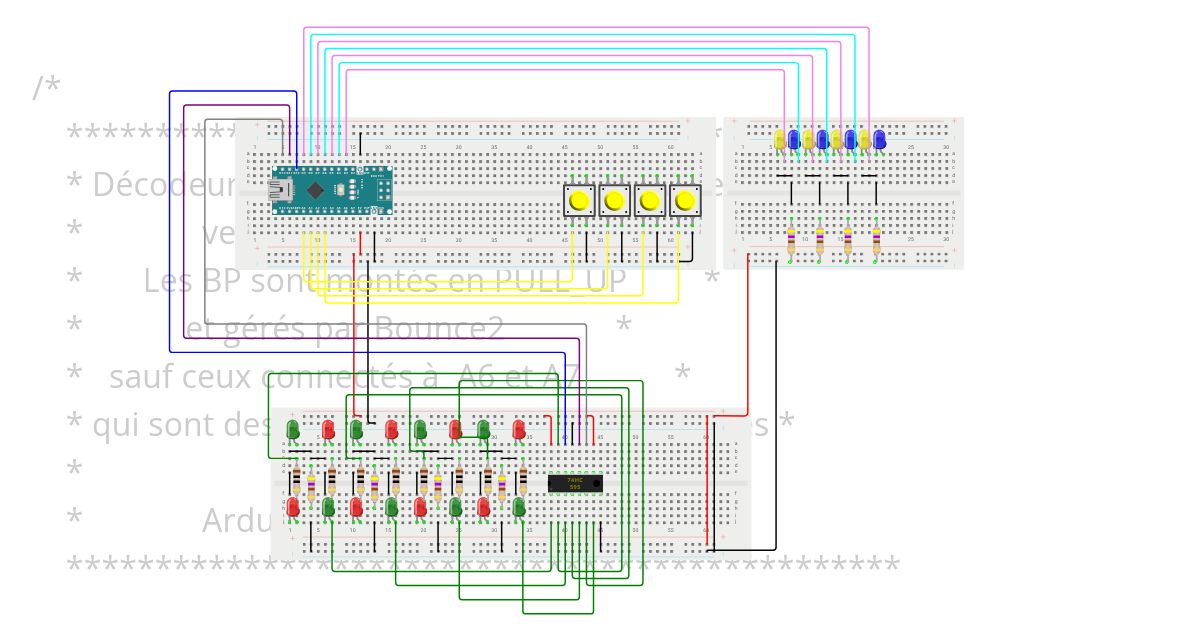Click leftmost resistor on right breadboard
The width and height of the screenshot is (1200, 630).
pos(792,241)
